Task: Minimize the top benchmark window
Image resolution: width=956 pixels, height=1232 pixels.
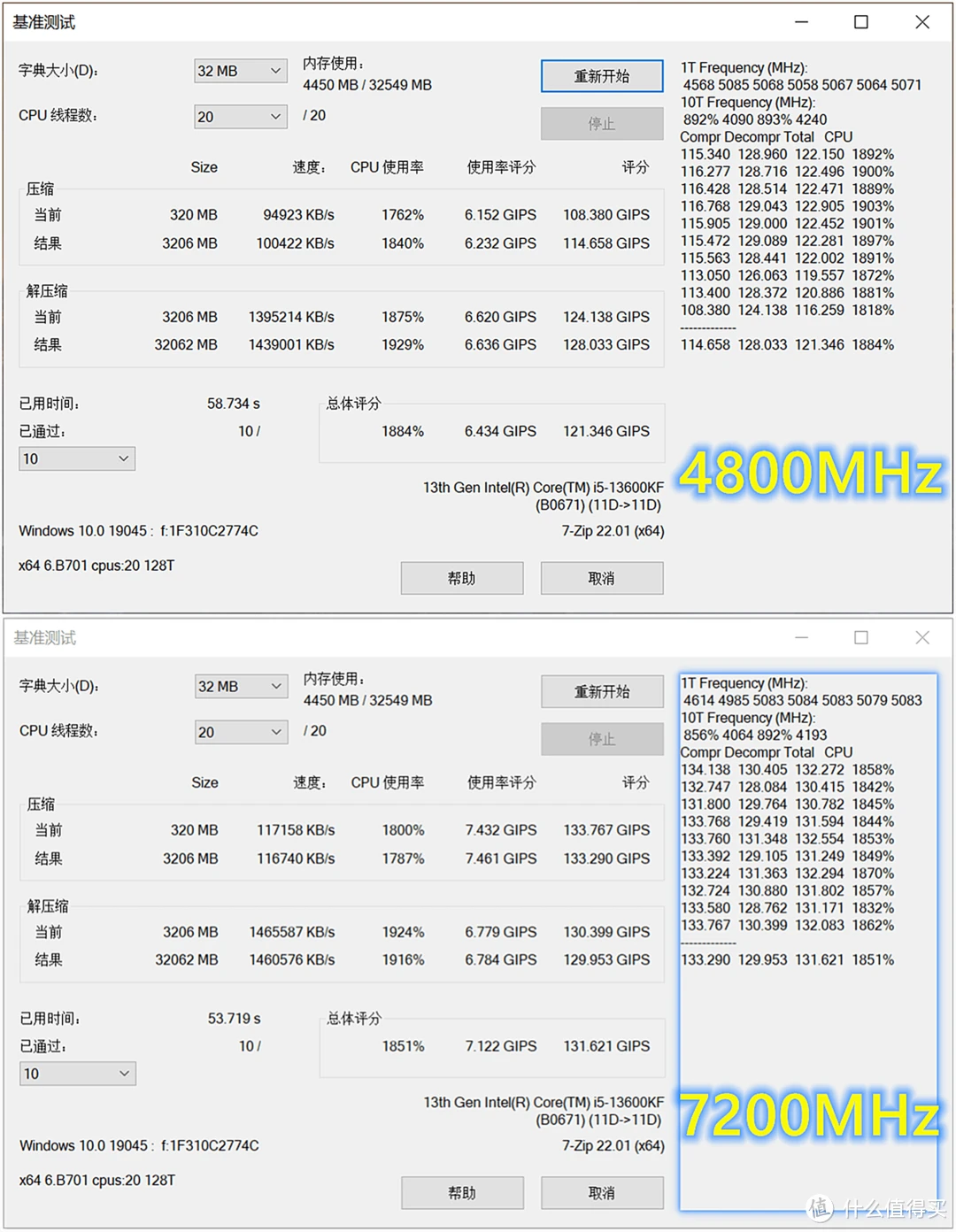Action: pos(802,22)
